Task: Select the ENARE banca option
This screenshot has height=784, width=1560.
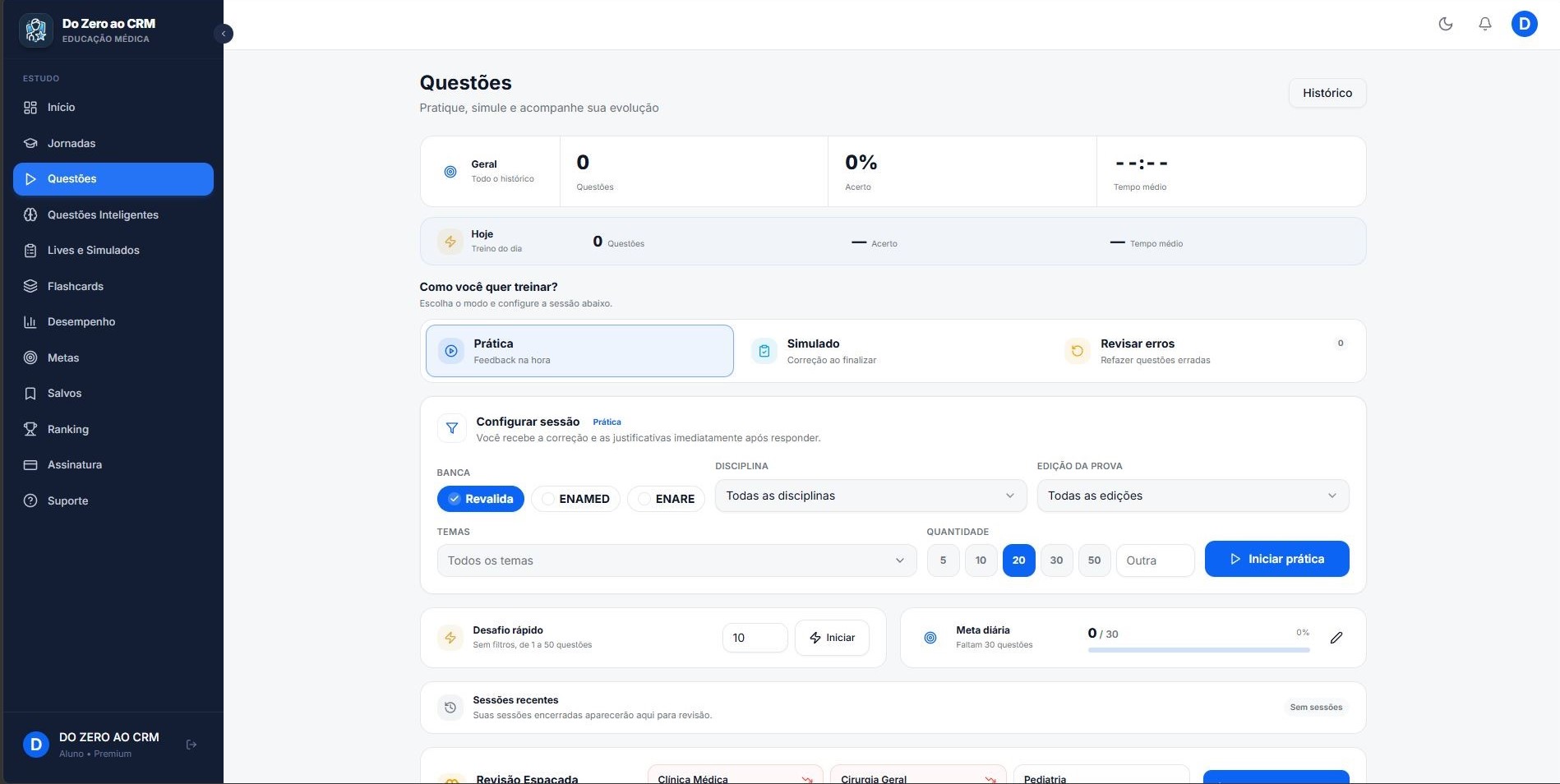Action: pos(667,499)
